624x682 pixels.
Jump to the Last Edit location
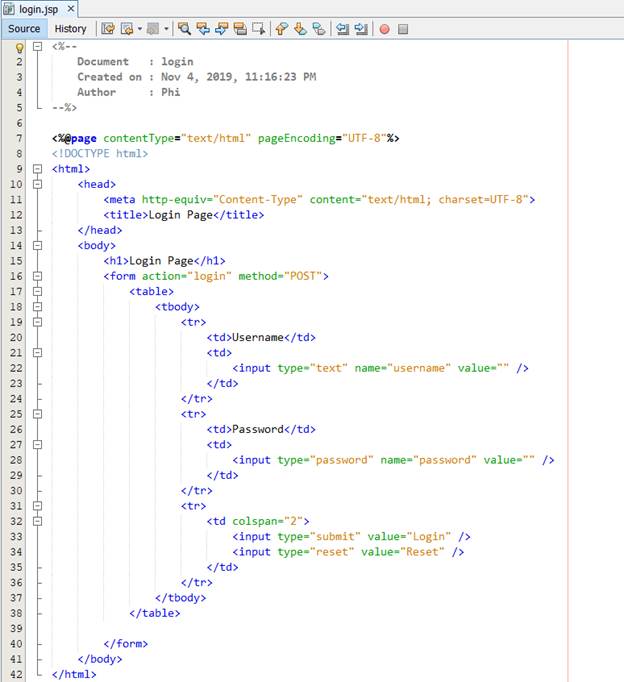(x=107, y=29)
